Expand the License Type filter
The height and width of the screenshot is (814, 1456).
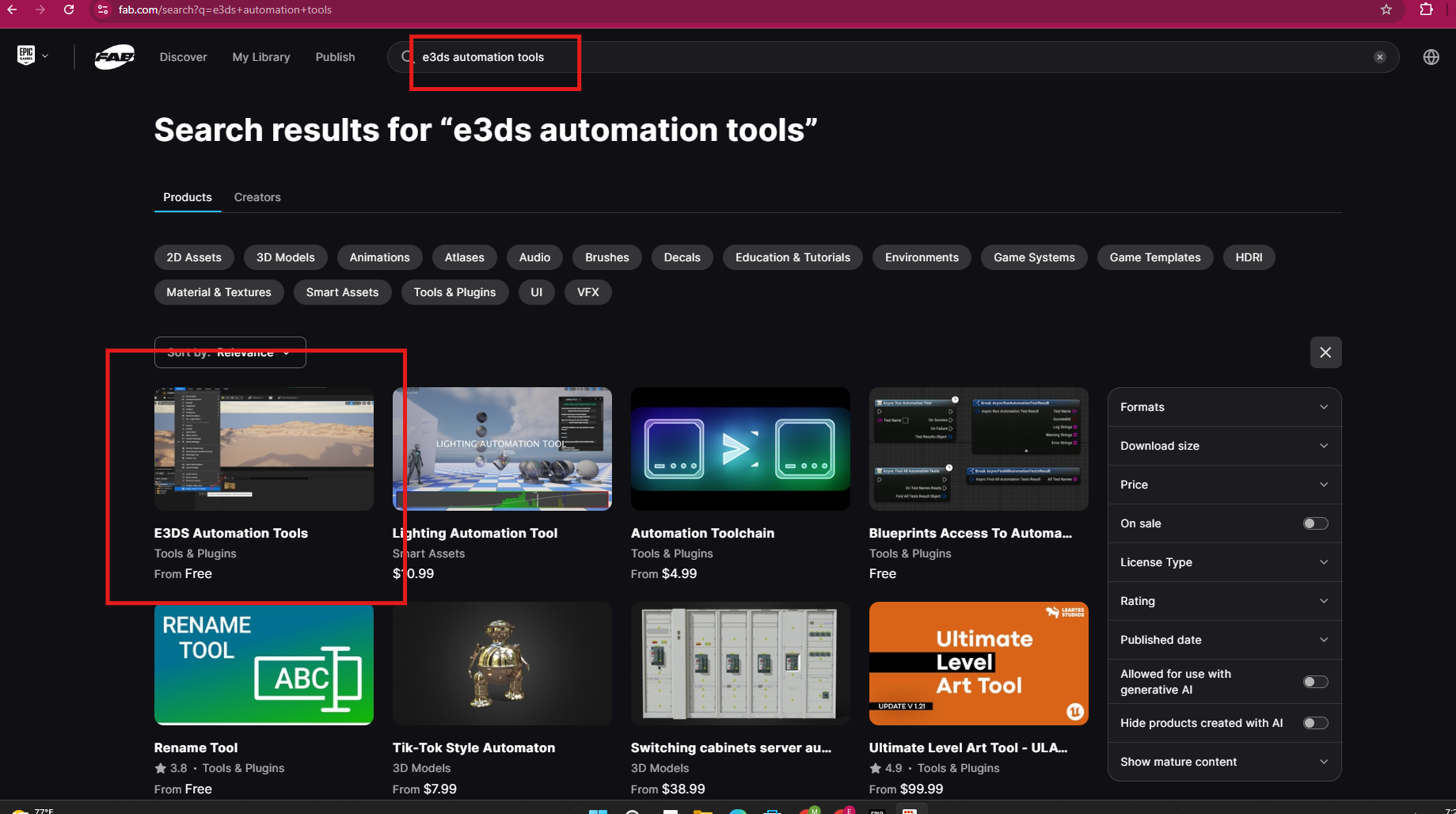coord(1224,562)
